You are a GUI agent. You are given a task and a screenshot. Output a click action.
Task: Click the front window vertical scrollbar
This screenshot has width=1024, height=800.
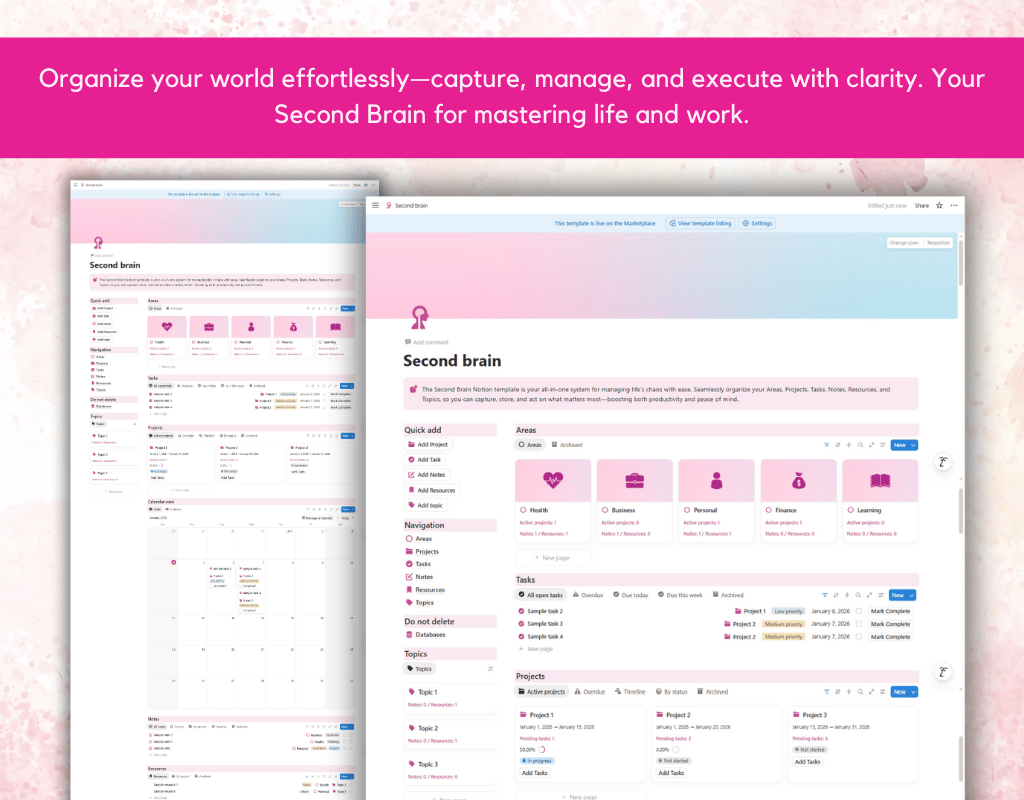[961, 264]
